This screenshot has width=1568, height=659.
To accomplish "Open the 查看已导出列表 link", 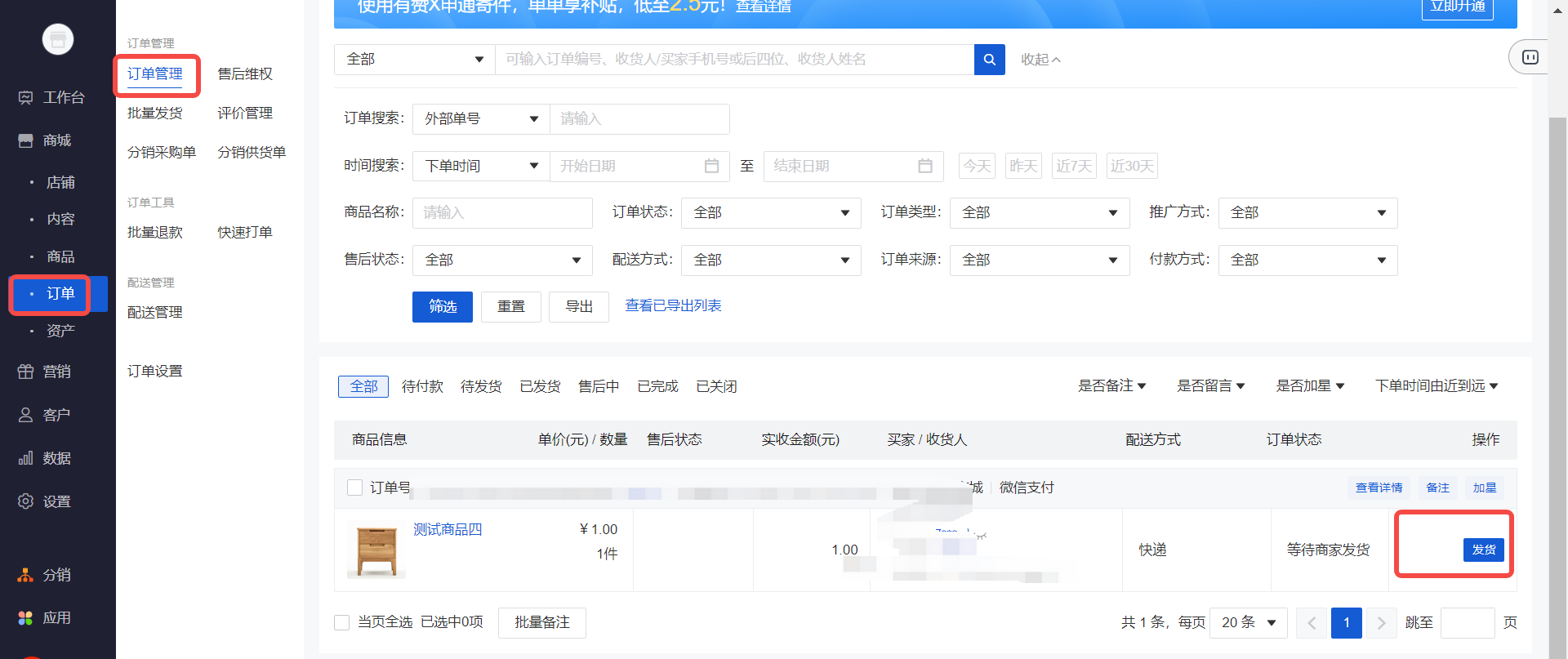I will pyautogui.click(x=673, y=306).
